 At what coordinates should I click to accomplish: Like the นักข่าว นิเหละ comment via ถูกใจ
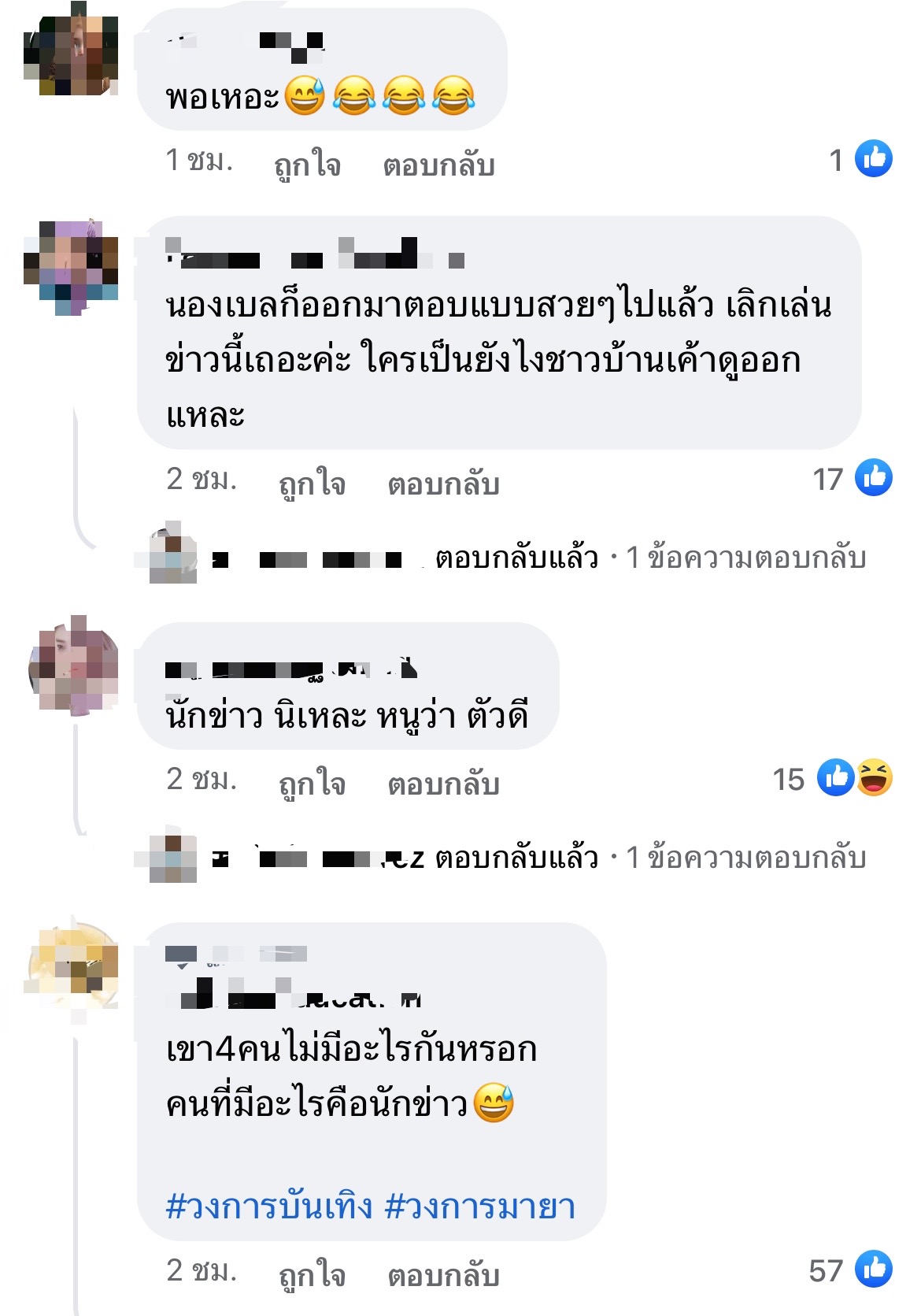click(x=313, y=783)
